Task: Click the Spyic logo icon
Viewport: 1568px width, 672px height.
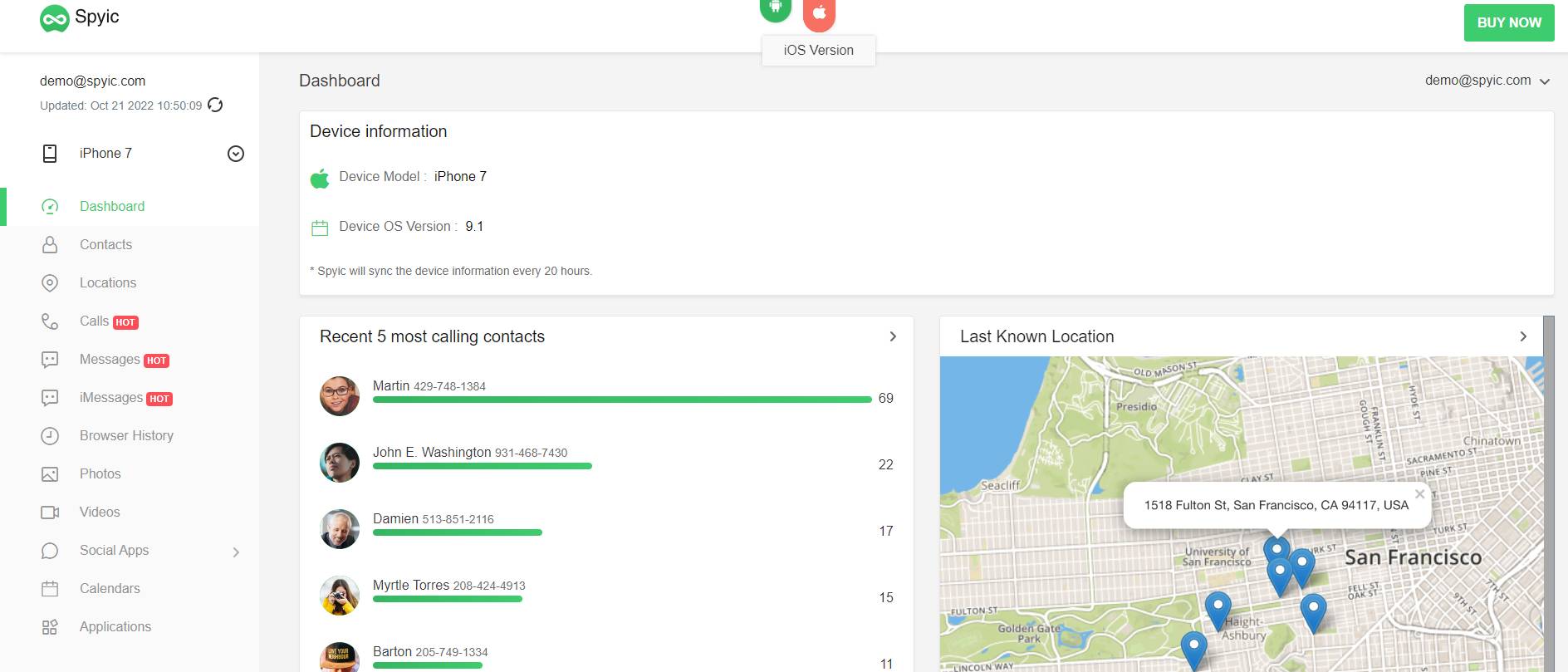Action: (54, 18)
